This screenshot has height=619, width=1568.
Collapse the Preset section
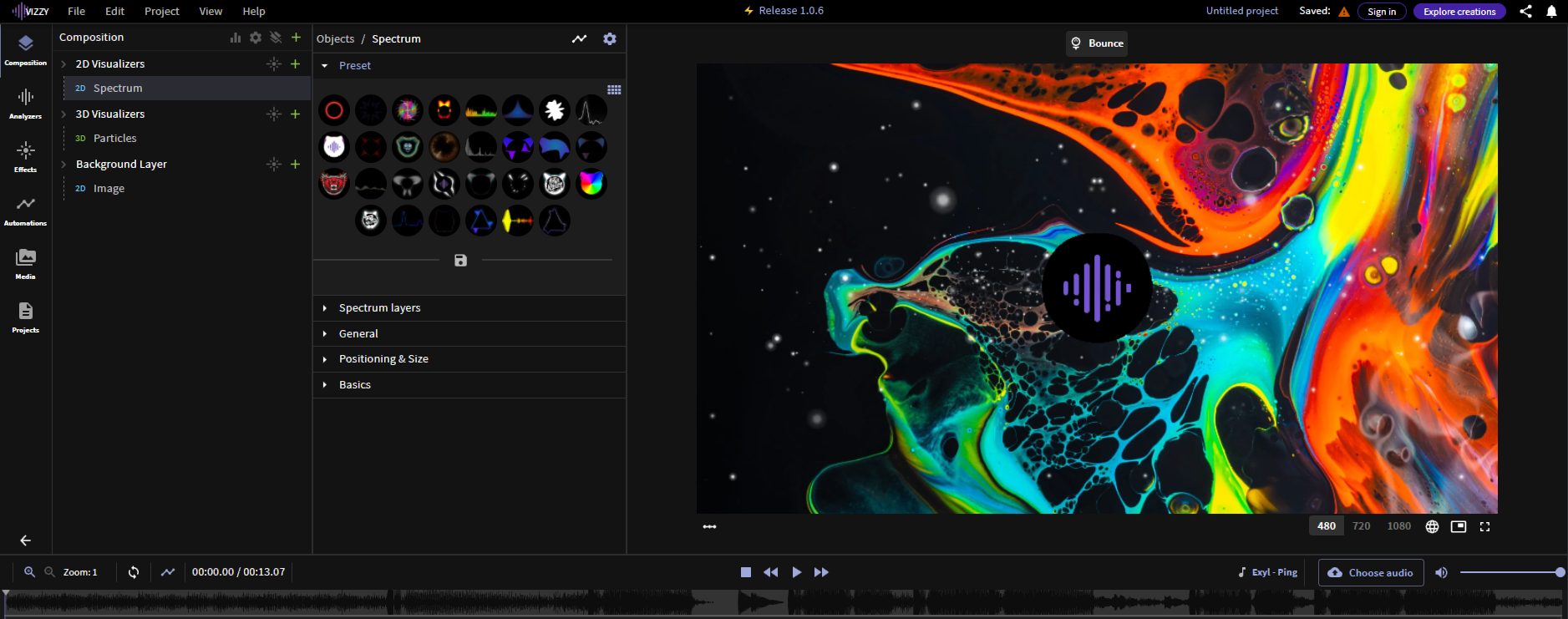coord(324,66)
